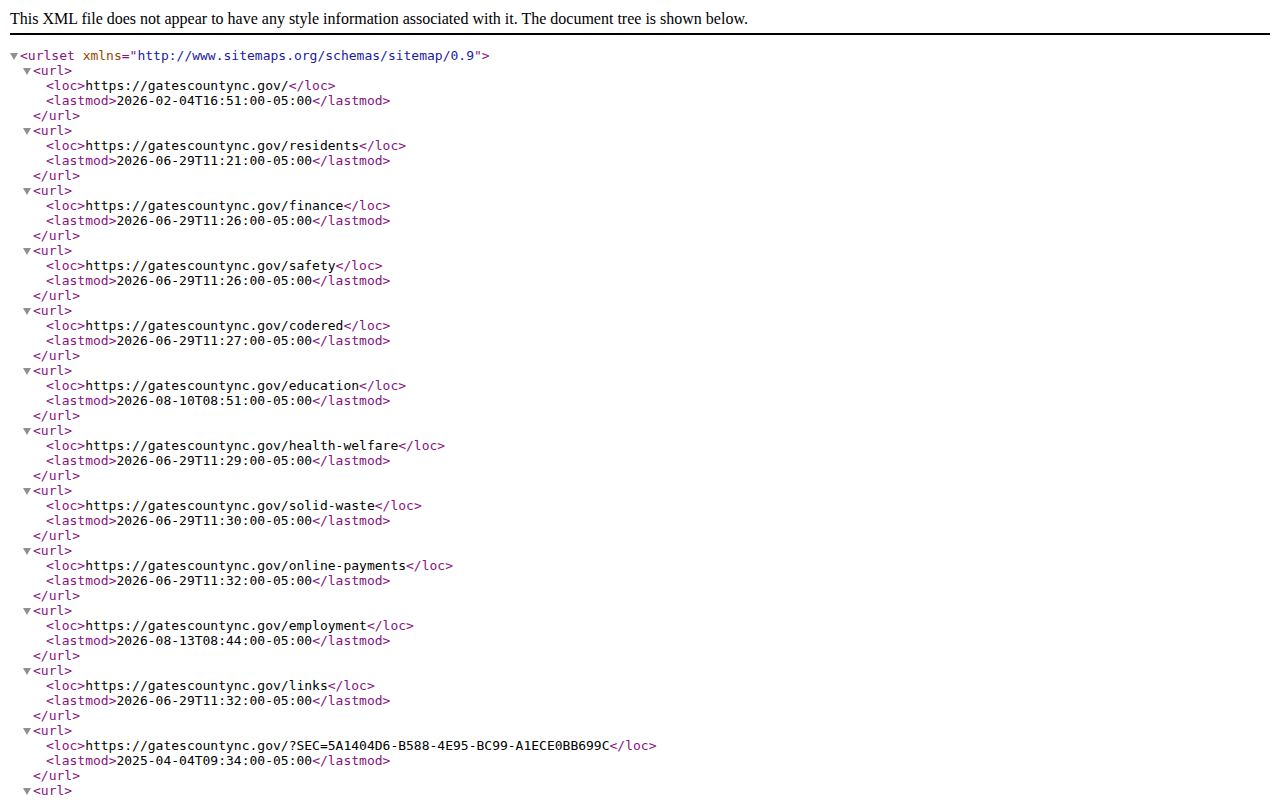Click the text https://gatescountync.gov/finance
The width and height of the screenshot is (1280, 800).
pos(214,206)
